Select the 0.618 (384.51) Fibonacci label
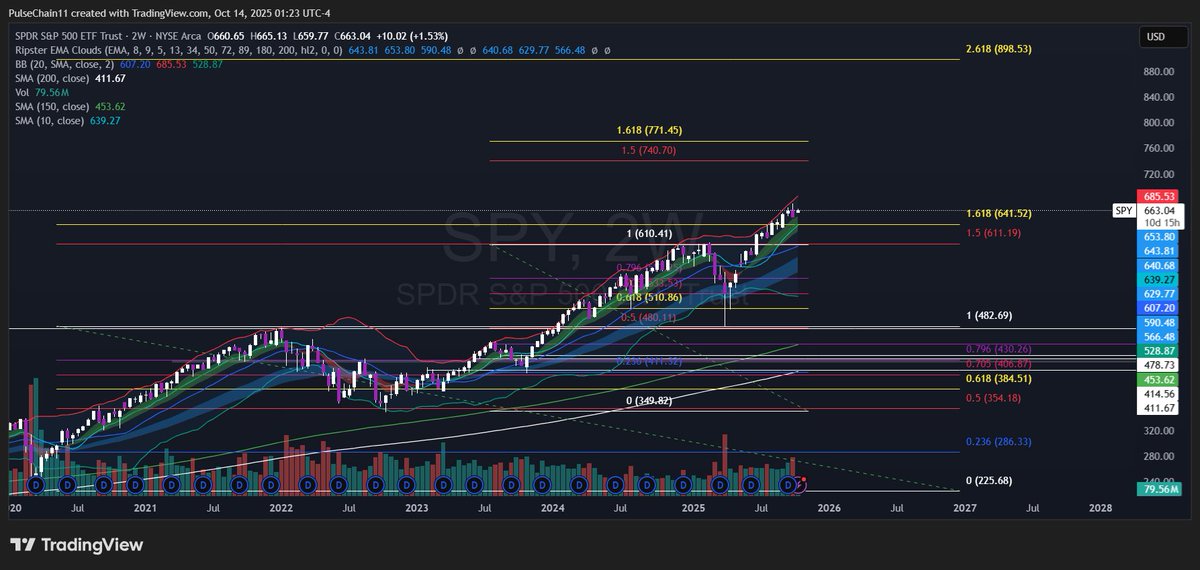Image resolution: width=1200 pixels, height=570 pixels. pyautogui.click(x=998, y=379)
